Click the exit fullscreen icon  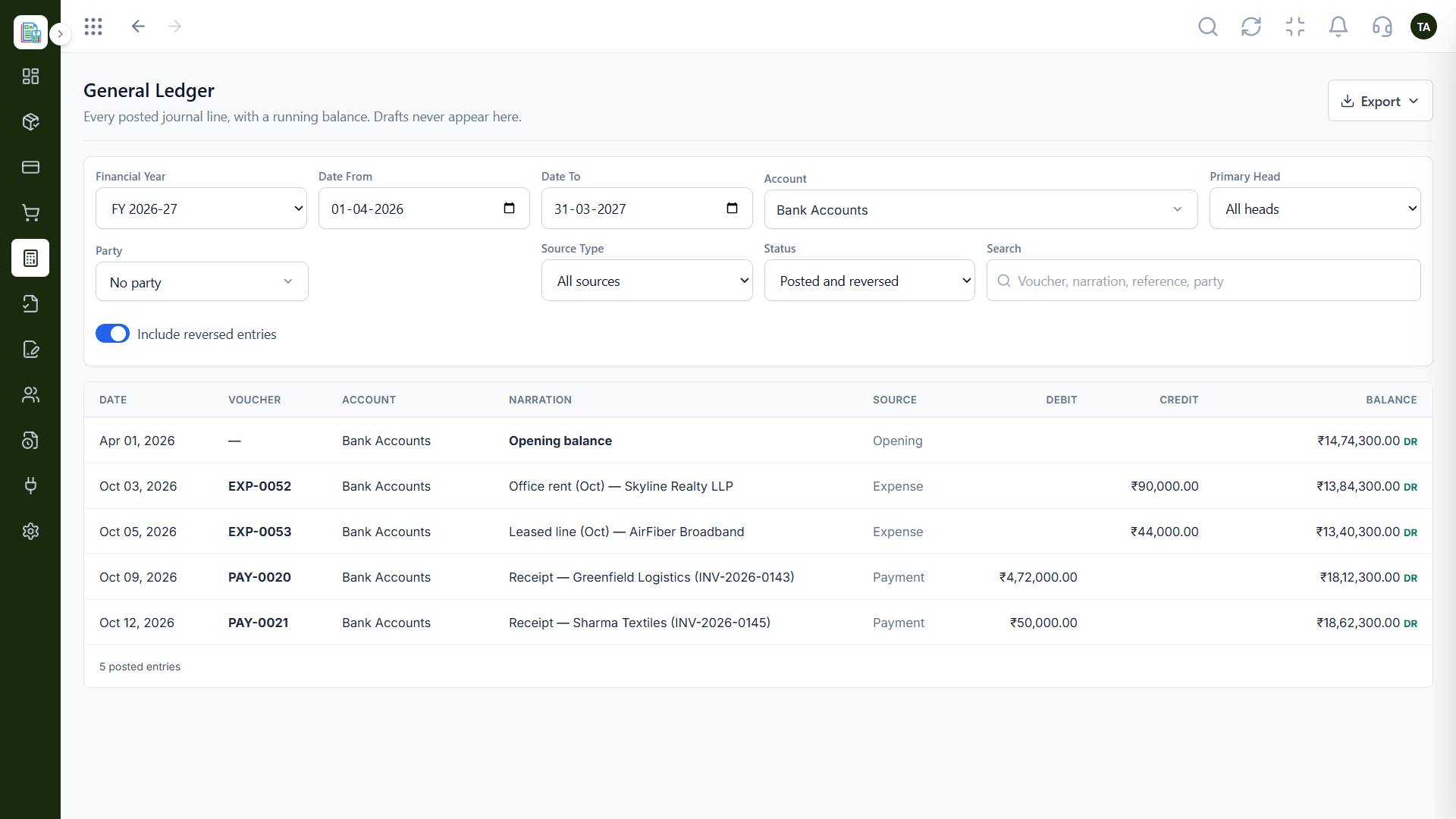tap(1295, 27)
